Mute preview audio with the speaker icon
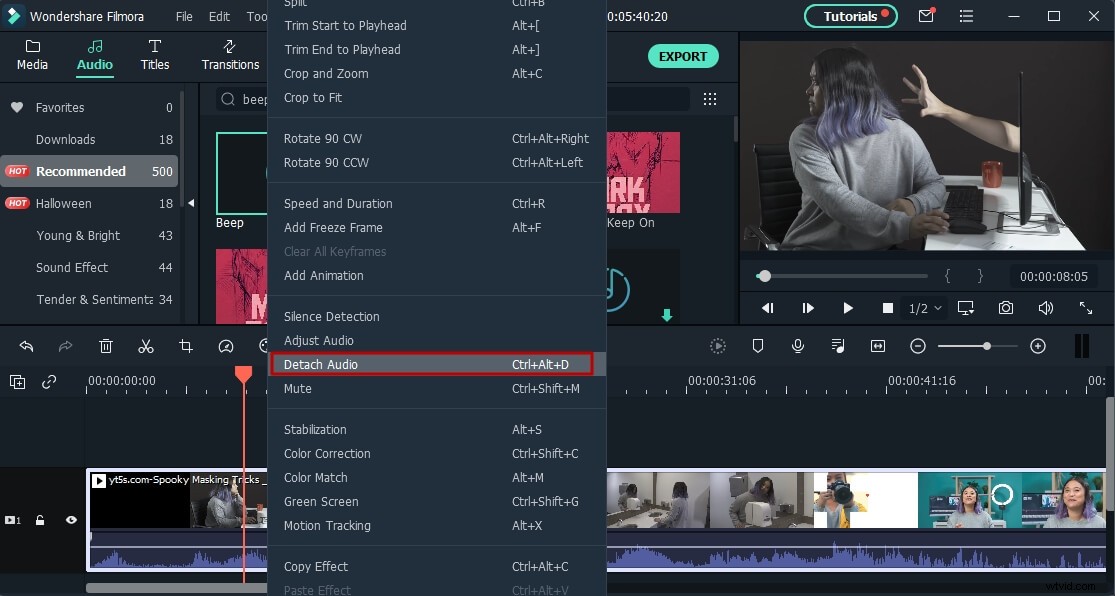 1046,308
